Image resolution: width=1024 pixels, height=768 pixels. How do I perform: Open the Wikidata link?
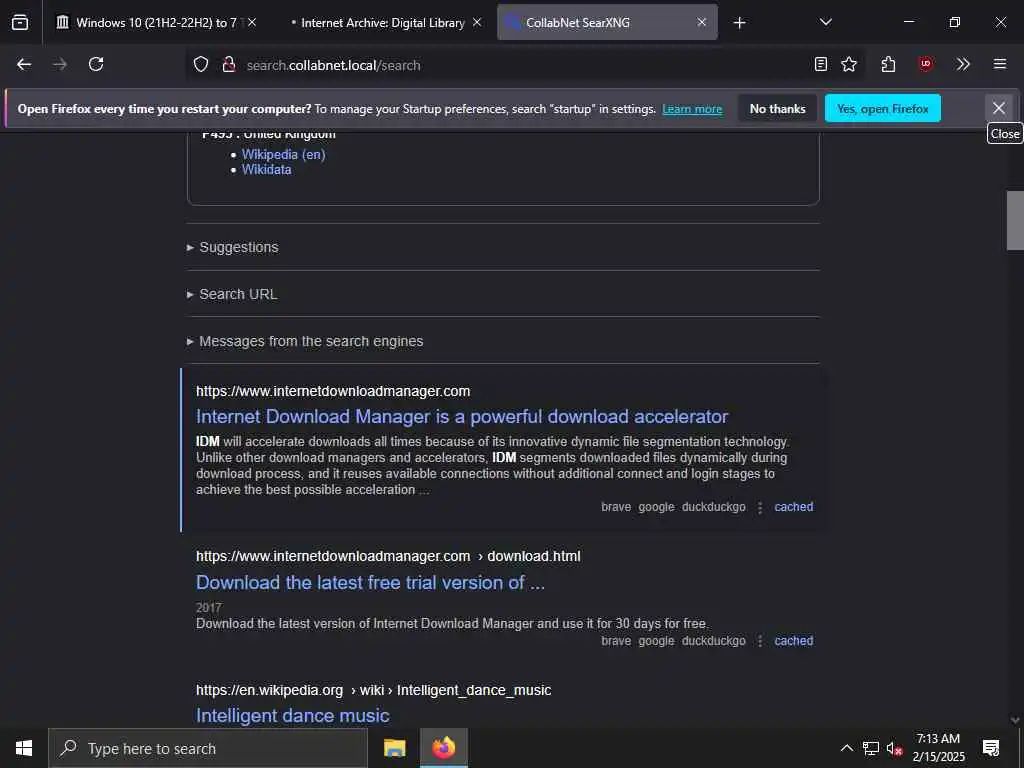[266, 170]
